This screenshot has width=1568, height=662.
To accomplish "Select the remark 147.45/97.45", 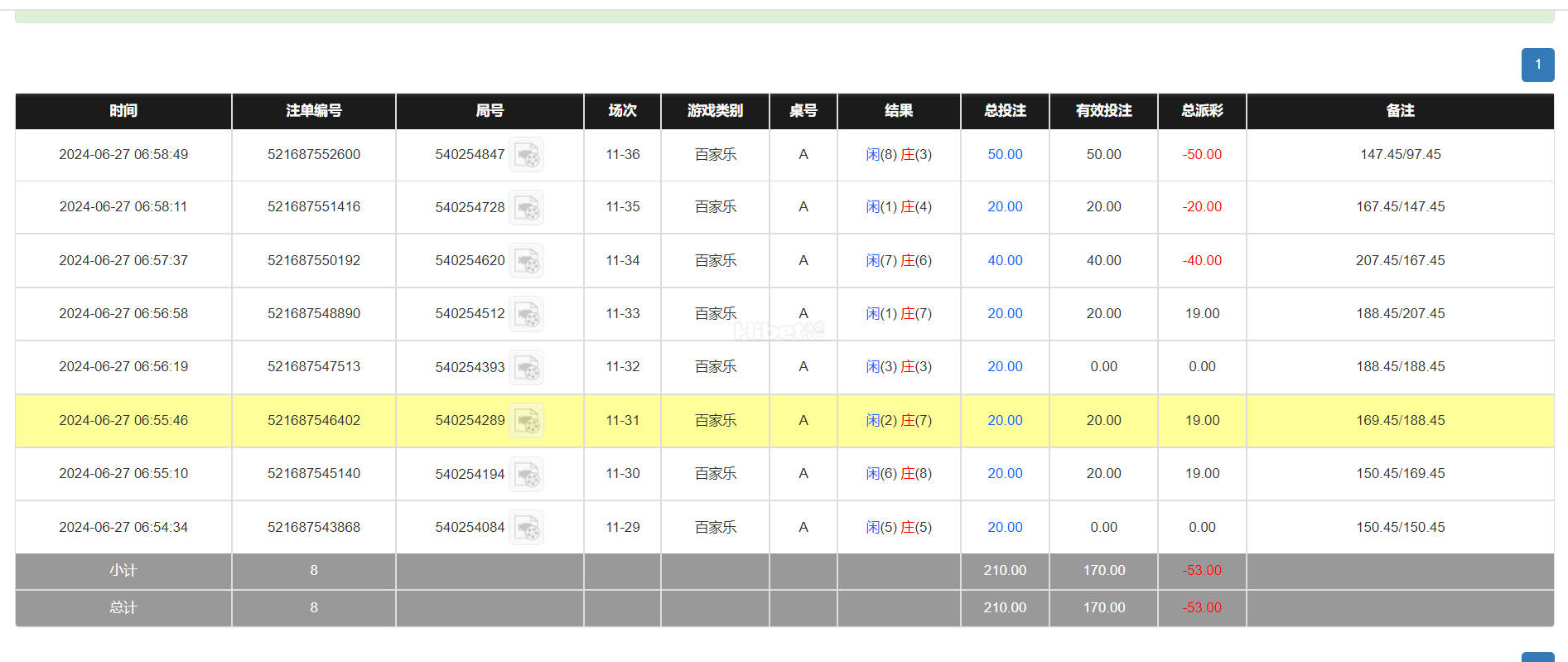I will [x=1400, y=154].
